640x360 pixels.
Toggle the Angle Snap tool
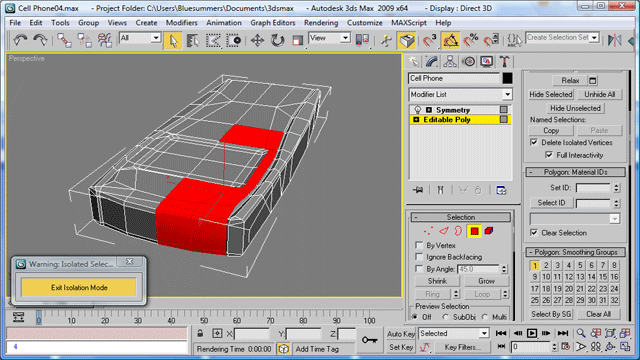tap(450, 40)
